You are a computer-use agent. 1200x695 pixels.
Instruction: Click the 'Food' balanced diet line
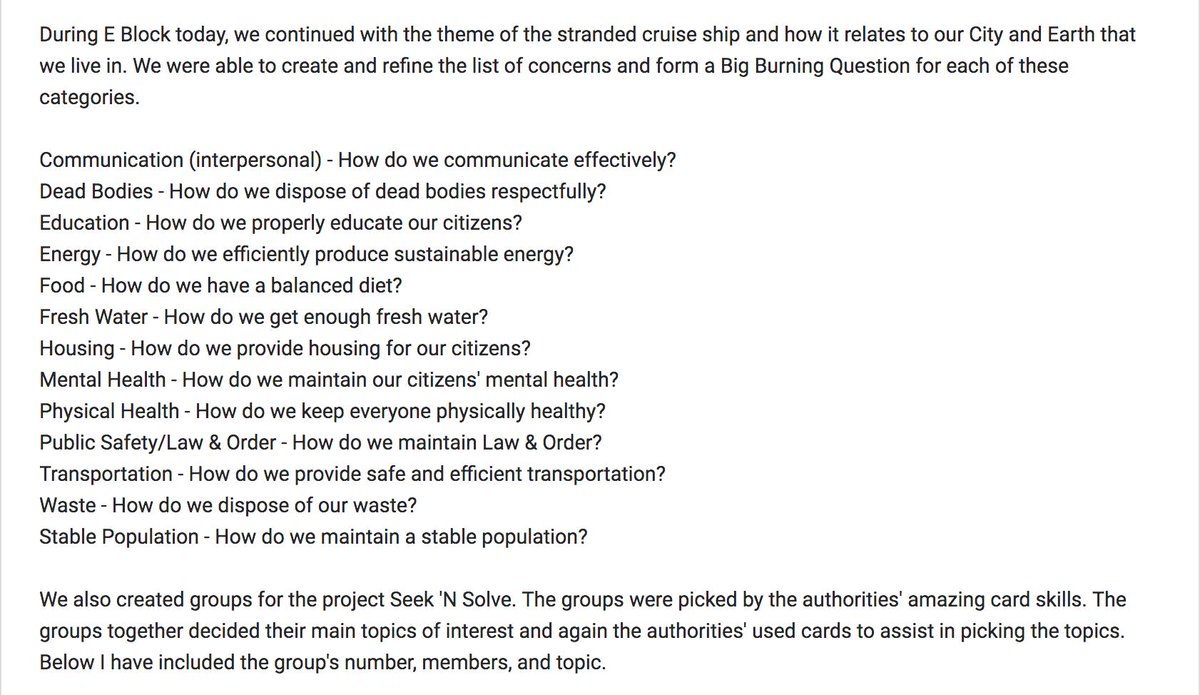click(x=221, y=285)
